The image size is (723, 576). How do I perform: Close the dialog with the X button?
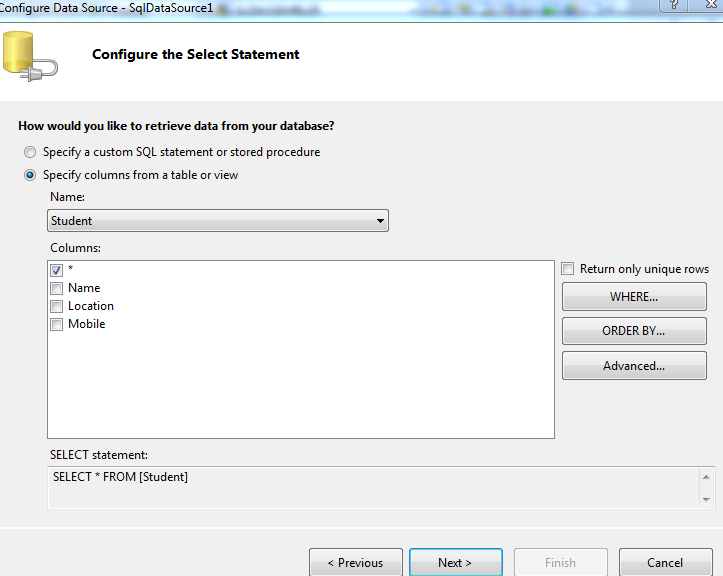tap(710, 5)
